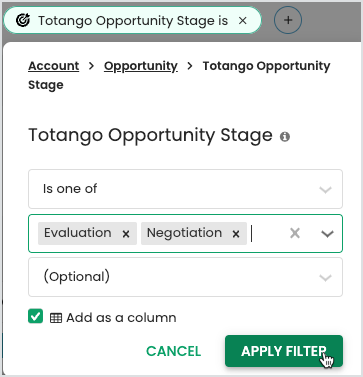Click Apply Filter button

tap(284, 351)
